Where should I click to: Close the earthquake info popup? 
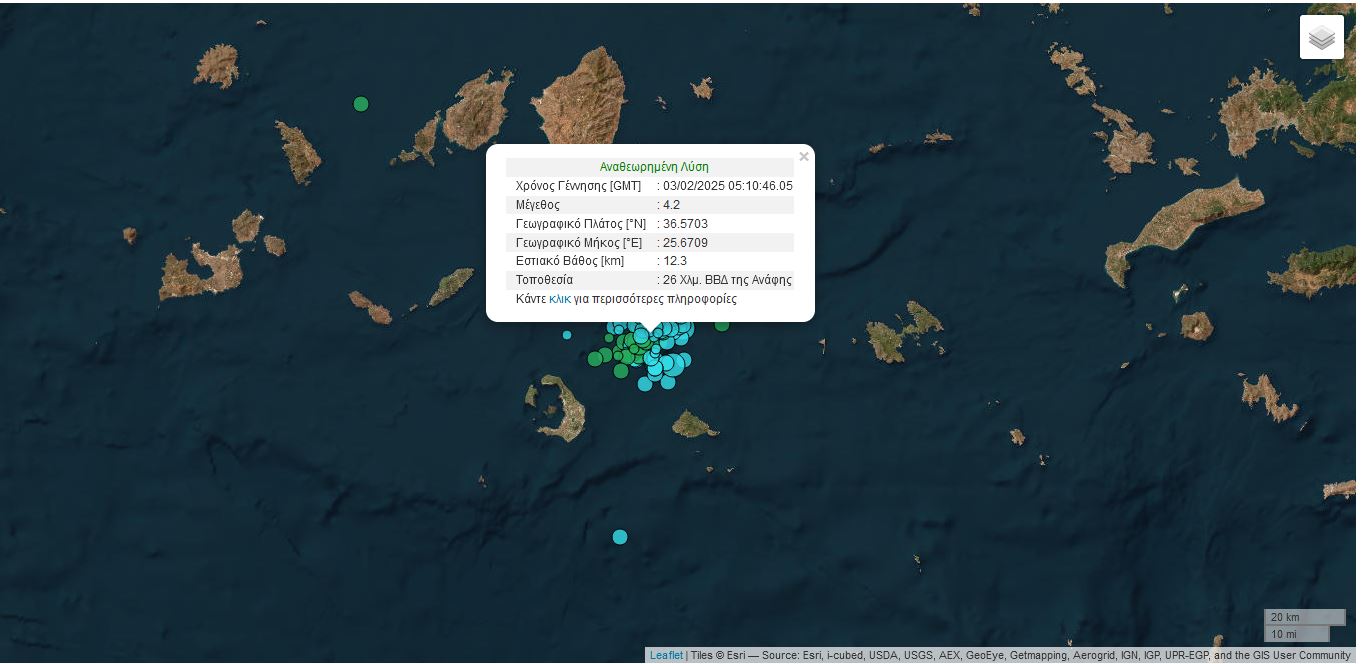click(x=803, y=157)
